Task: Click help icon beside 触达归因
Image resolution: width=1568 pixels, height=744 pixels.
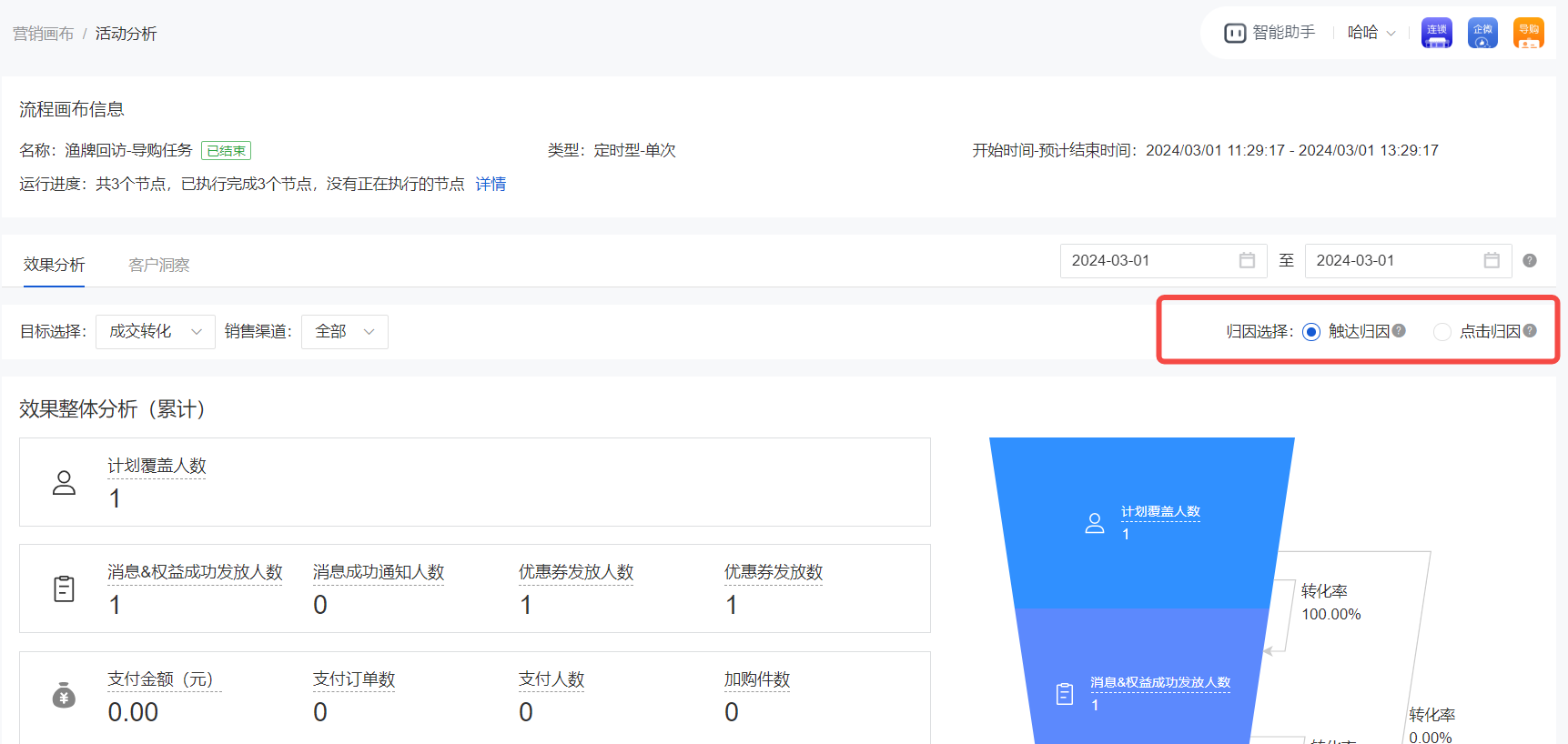Action: click(x=1399, y=331)
